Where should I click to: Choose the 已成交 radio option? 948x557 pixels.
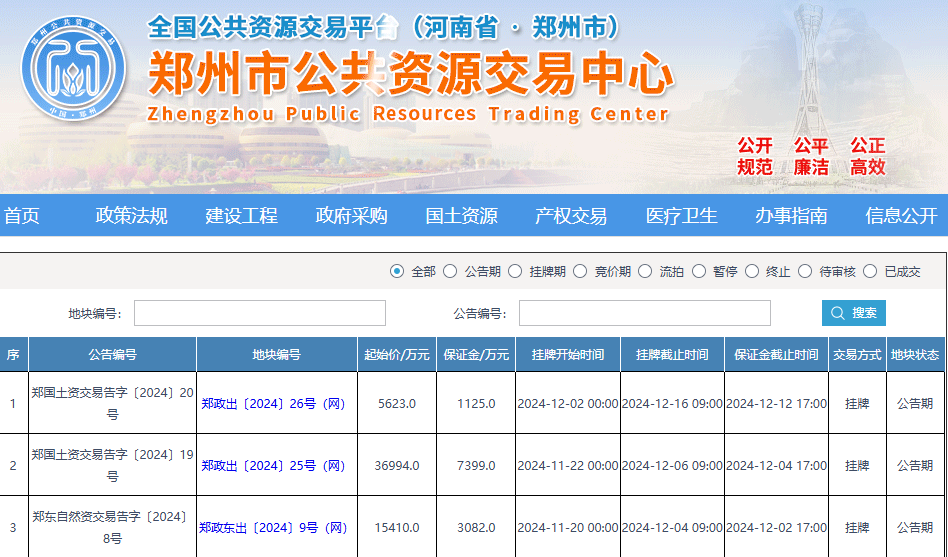tap(870, 271)
